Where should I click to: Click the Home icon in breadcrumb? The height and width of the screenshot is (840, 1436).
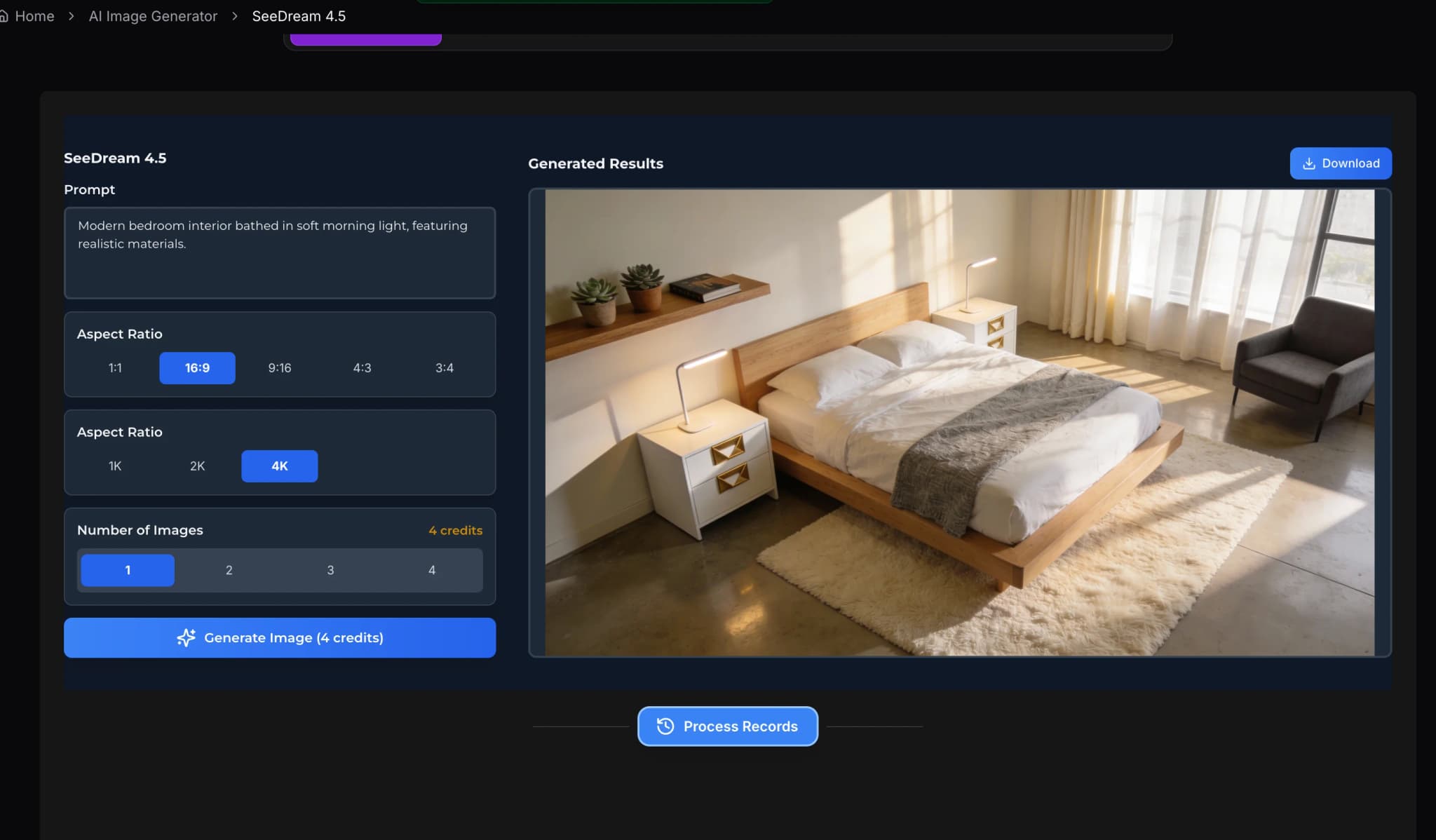point(4,16)
